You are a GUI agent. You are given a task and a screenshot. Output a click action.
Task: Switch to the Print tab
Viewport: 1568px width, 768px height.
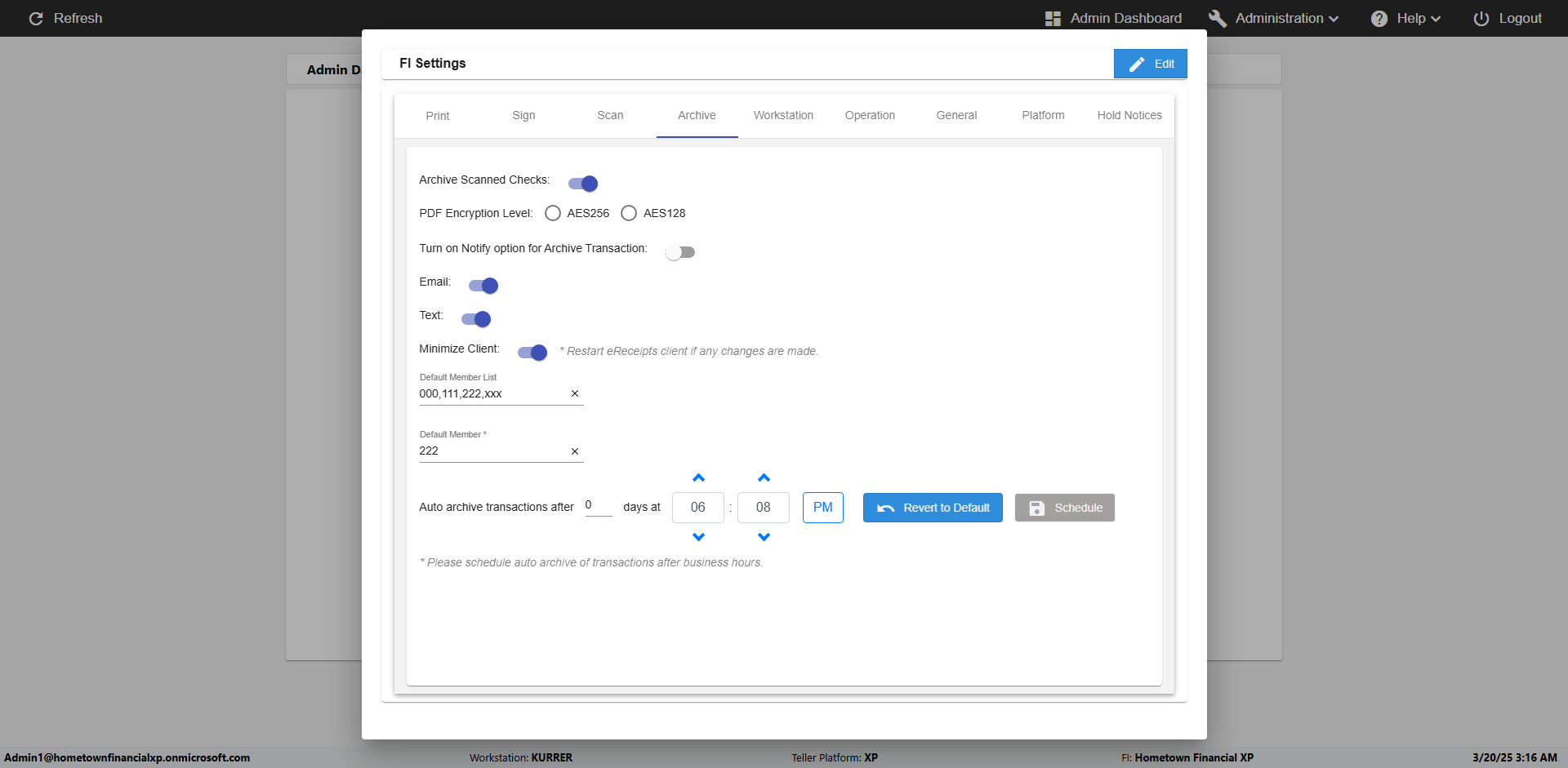(438, 116)
